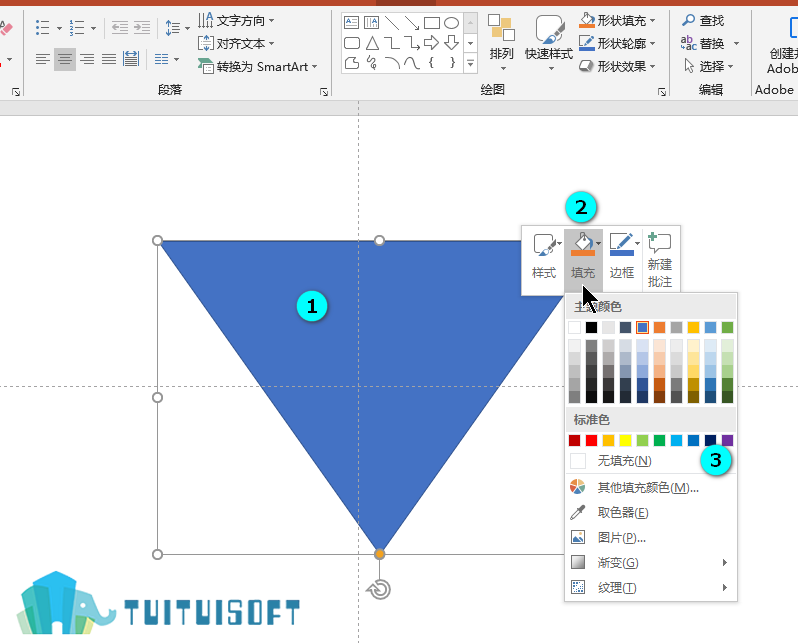This screenshot has width=798, height=643.
Task: Select straight line shape
Action: point(392,22)
